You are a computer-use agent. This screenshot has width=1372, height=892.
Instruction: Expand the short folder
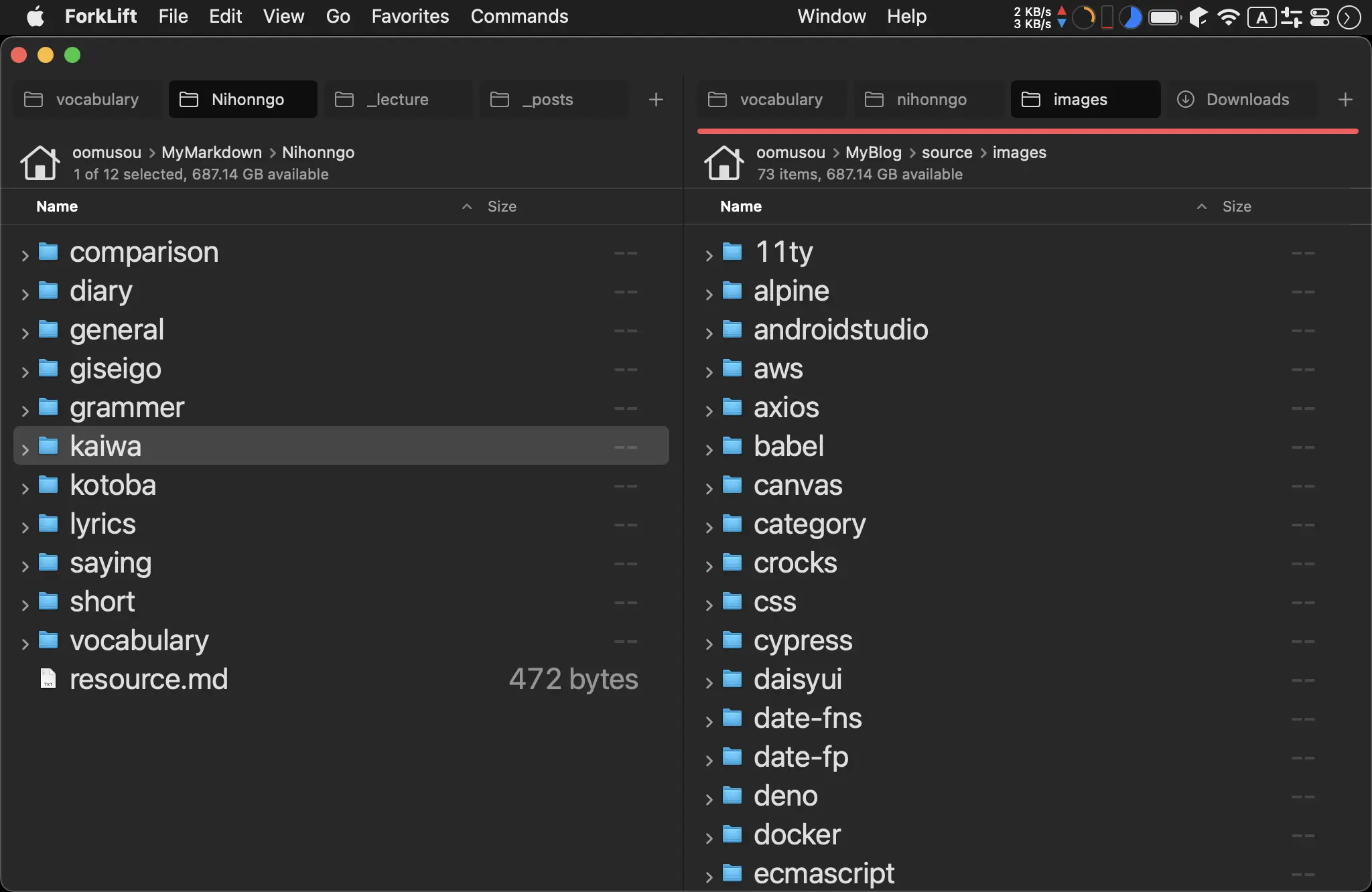click(25, 604)
